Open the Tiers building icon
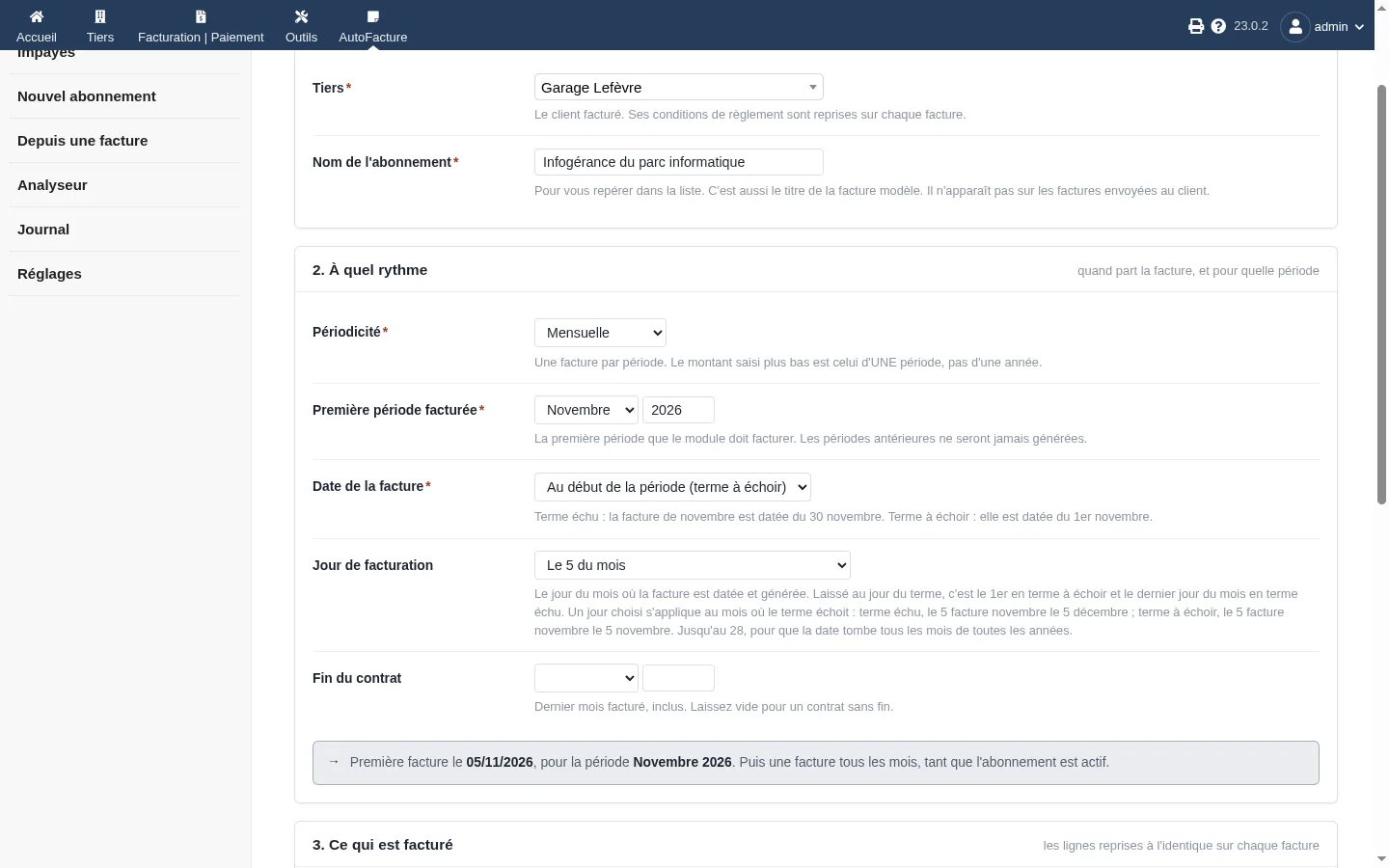 pyautogui.click(x=100, y=16)
